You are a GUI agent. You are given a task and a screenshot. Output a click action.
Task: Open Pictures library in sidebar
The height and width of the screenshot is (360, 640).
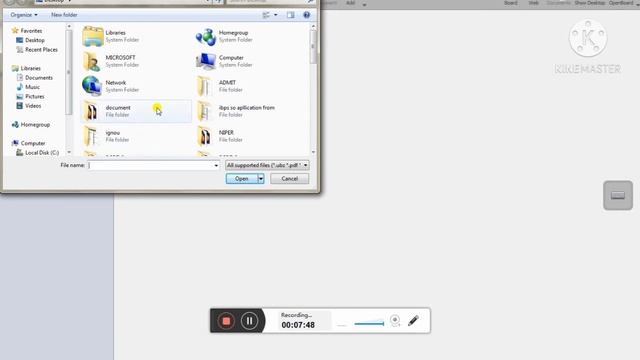click(x=30, y=96)
